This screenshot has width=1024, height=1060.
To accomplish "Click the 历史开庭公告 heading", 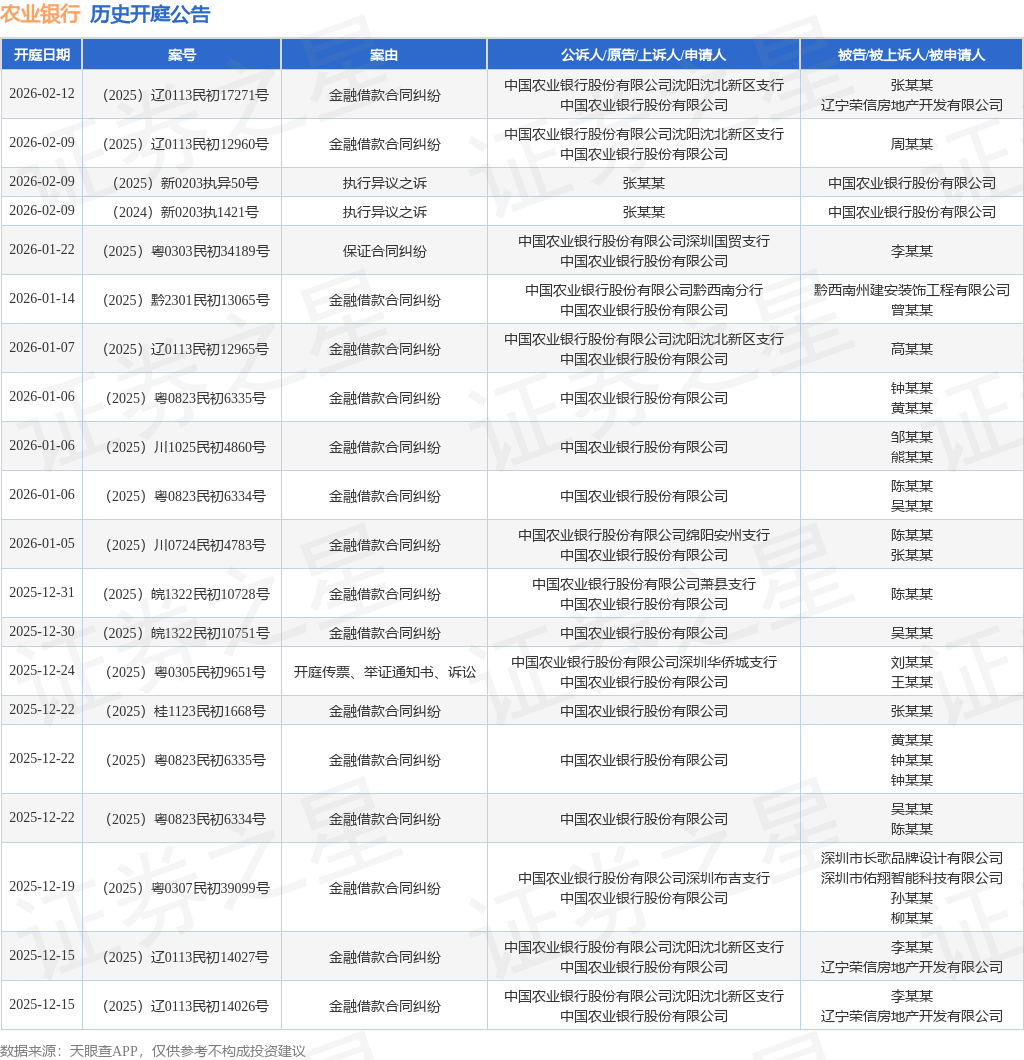I will coord(150,14).
